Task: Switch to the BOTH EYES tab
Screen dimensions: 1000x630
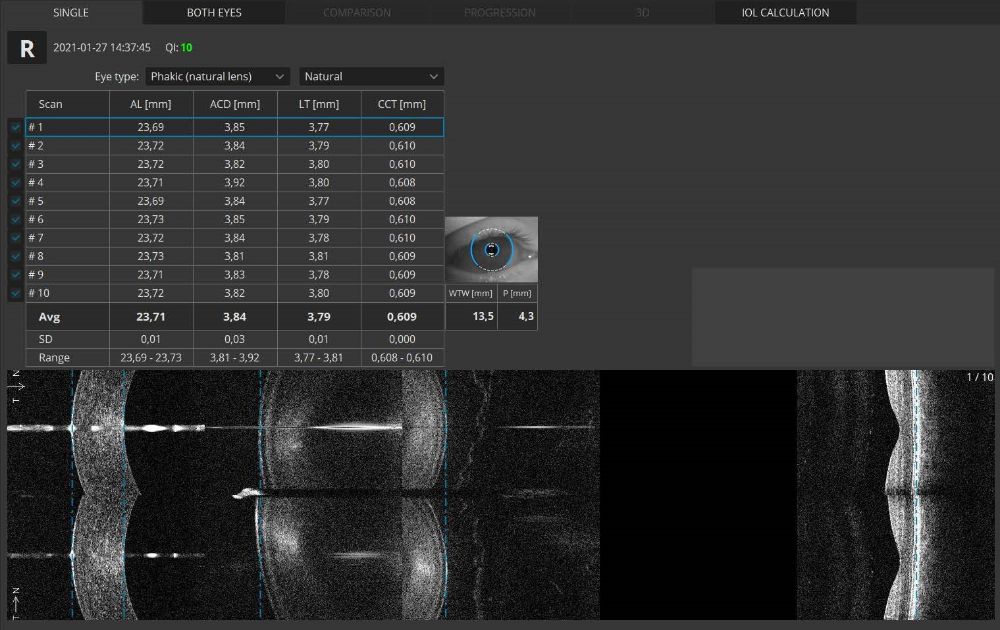Action: [214, 13]
